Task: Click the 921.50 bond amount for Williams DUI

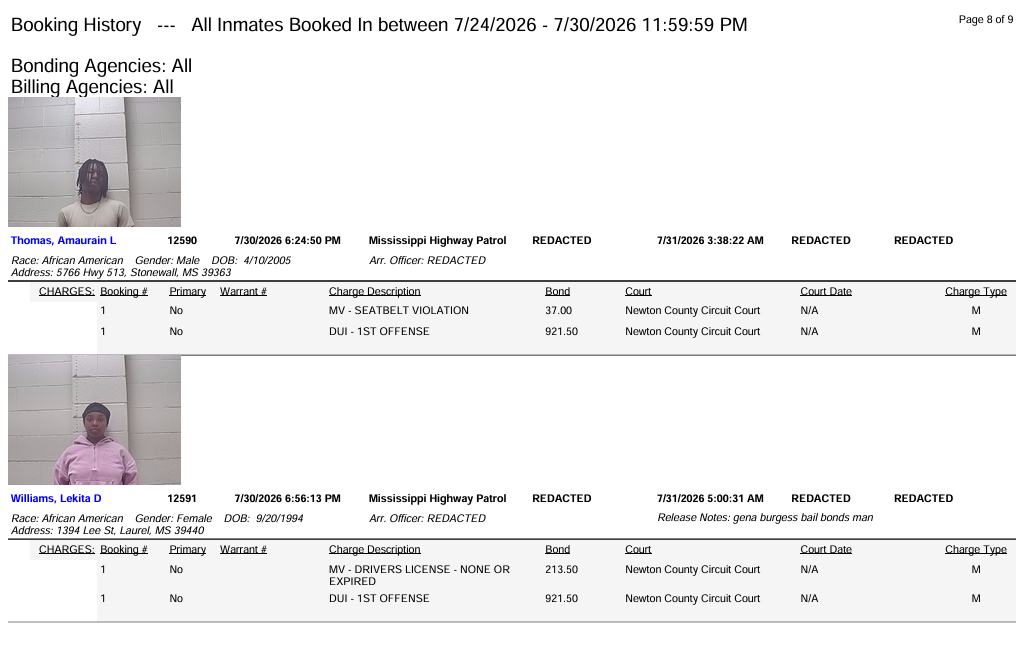Action: [x=561, y=599]
